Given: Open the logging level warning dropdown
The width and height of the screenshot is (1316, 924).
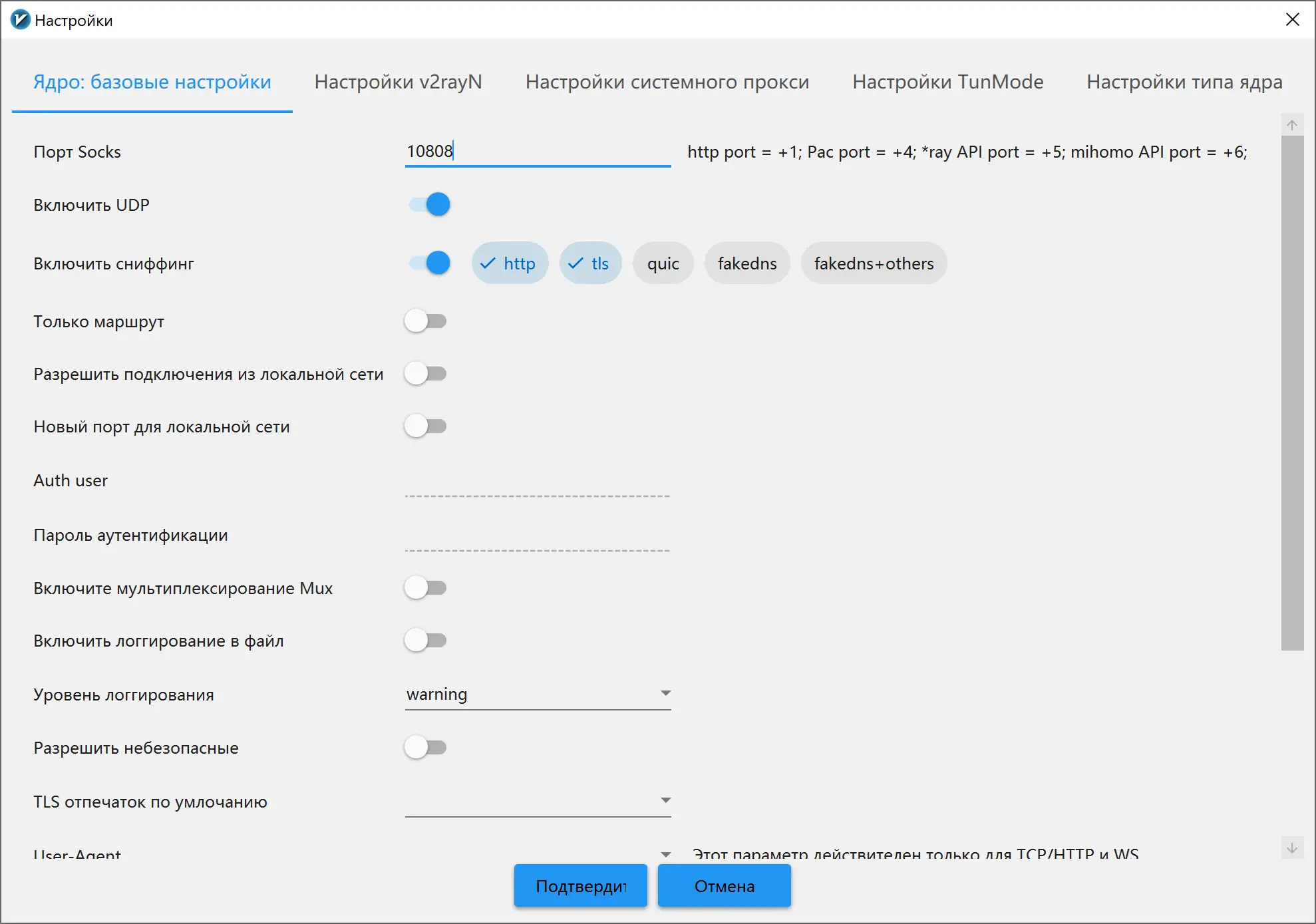Looking at the screenshot, I should [538, 694].
